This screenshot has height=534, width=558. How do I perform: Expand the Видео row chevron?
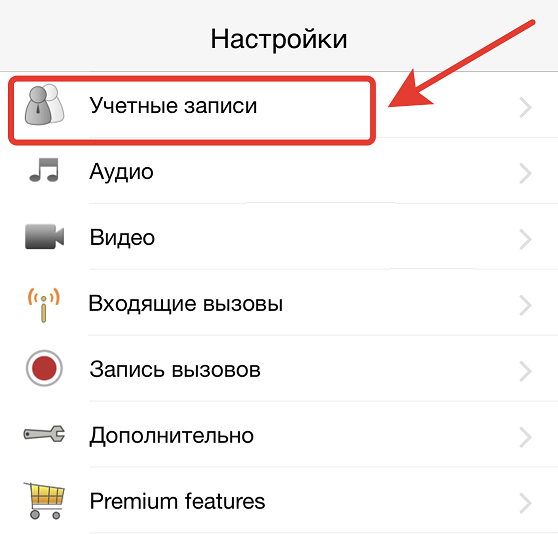(525, 239)
